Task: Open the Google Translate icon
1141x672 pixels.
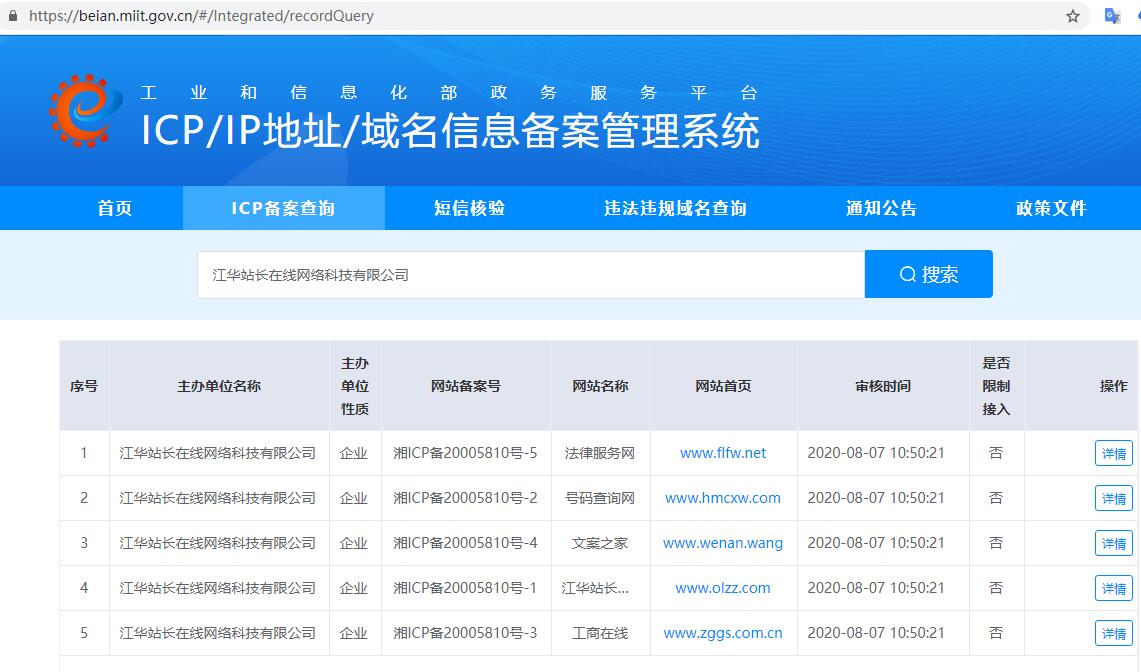Action: 1112,16
